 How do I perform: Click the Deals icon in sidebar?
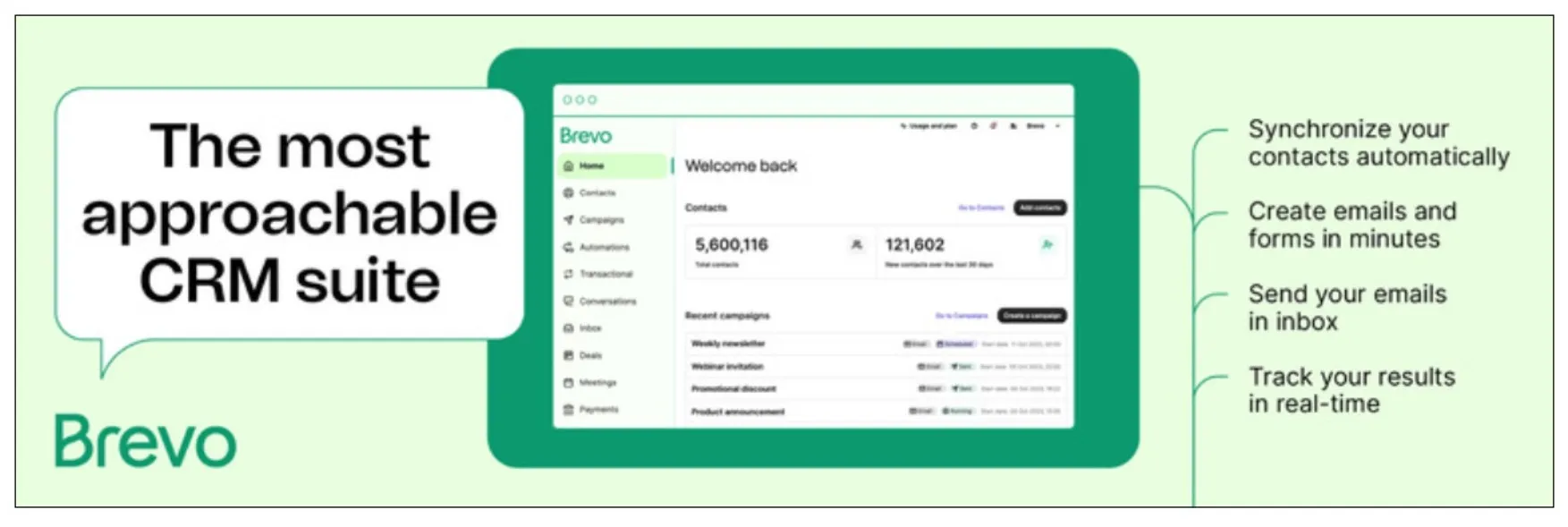click(x=568, y=355)
